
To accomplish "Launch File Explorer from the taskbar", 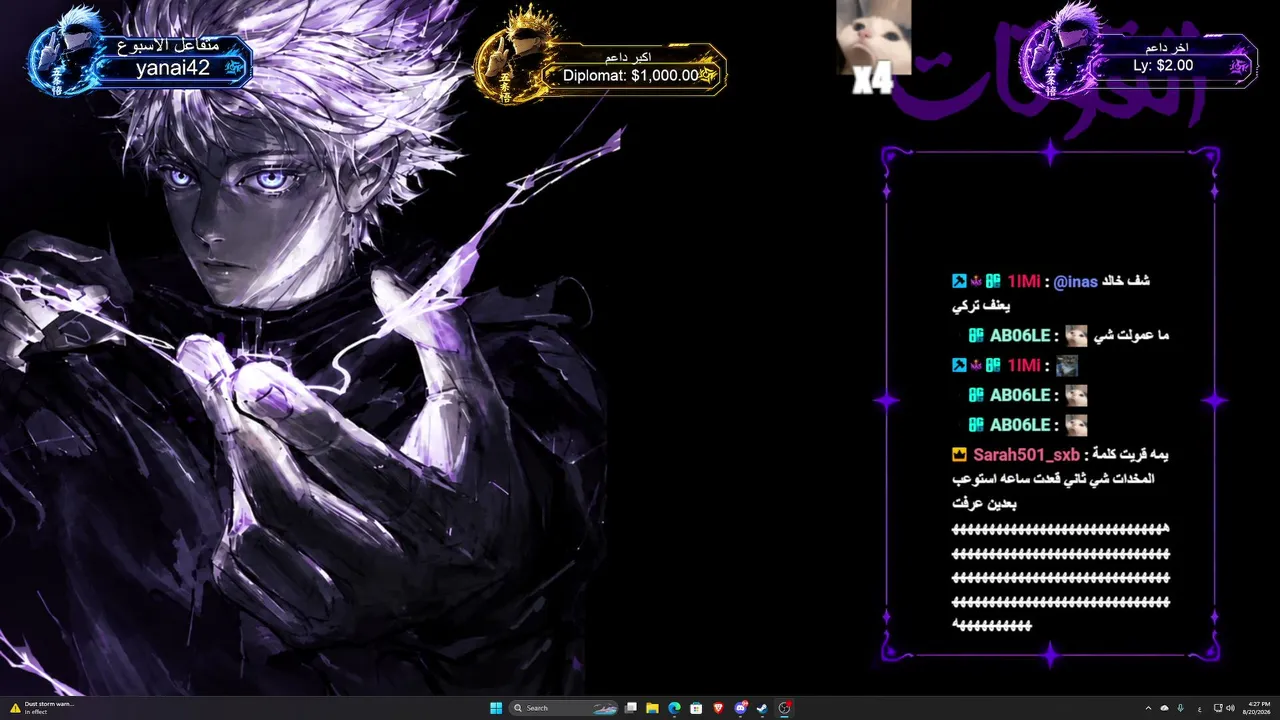I will [652, 708].
